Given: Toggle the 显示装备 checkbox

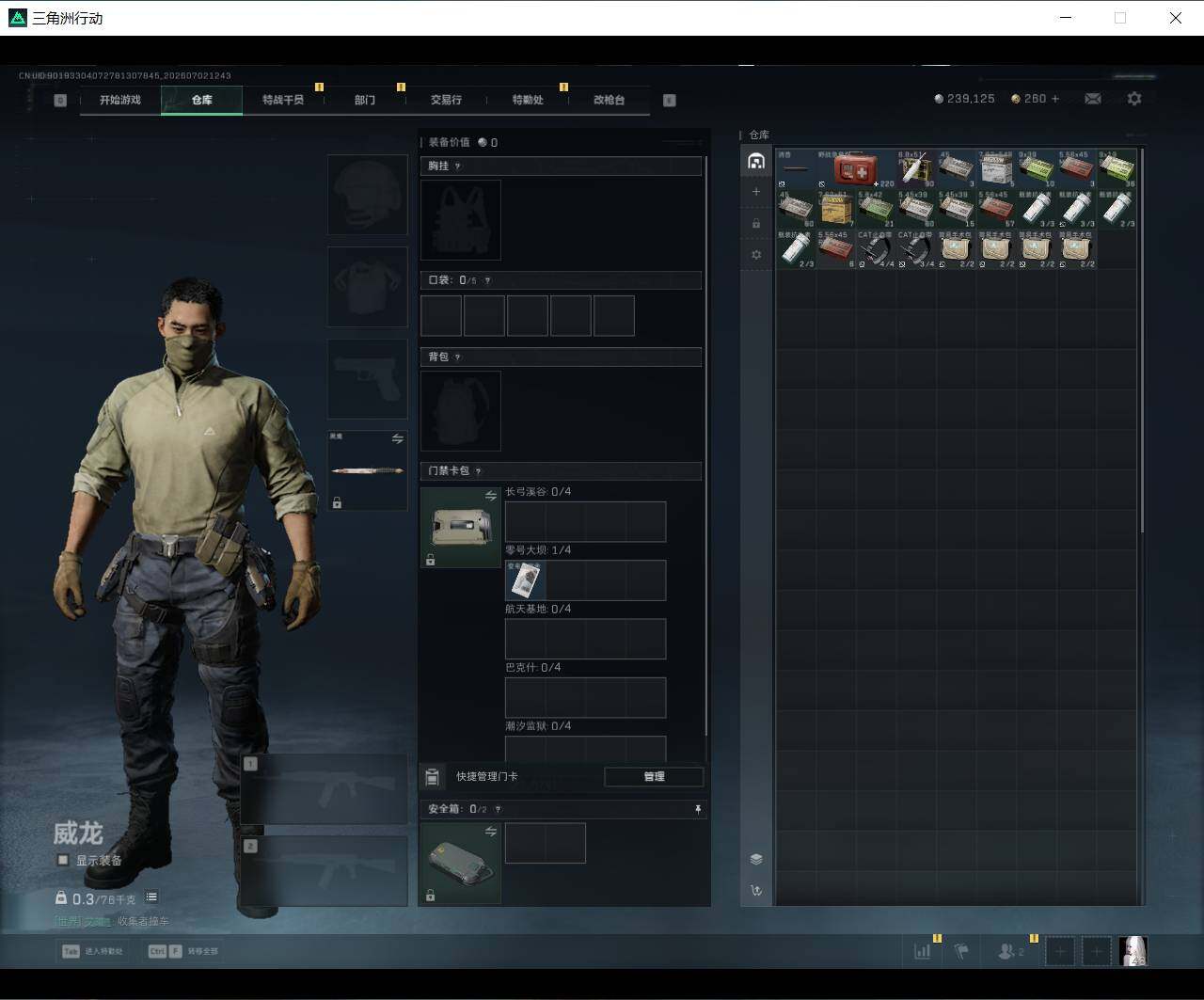Looking at the screenshot, I should click(x=63, y=860).
